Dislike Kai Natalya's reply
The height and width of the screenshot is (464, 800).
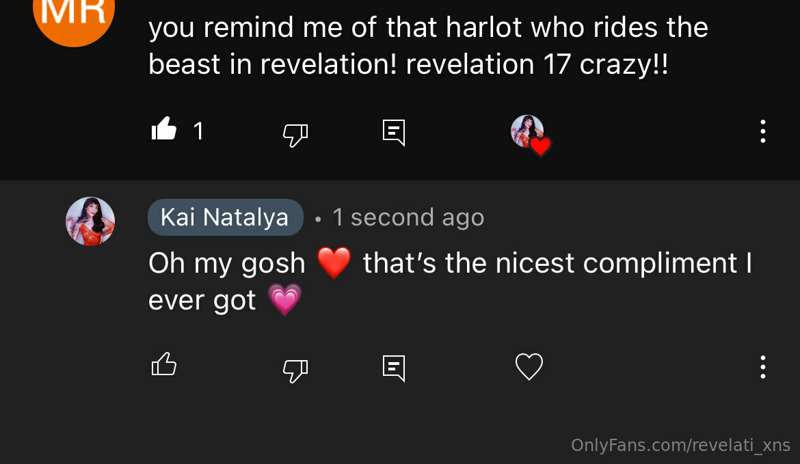(295, 368)
